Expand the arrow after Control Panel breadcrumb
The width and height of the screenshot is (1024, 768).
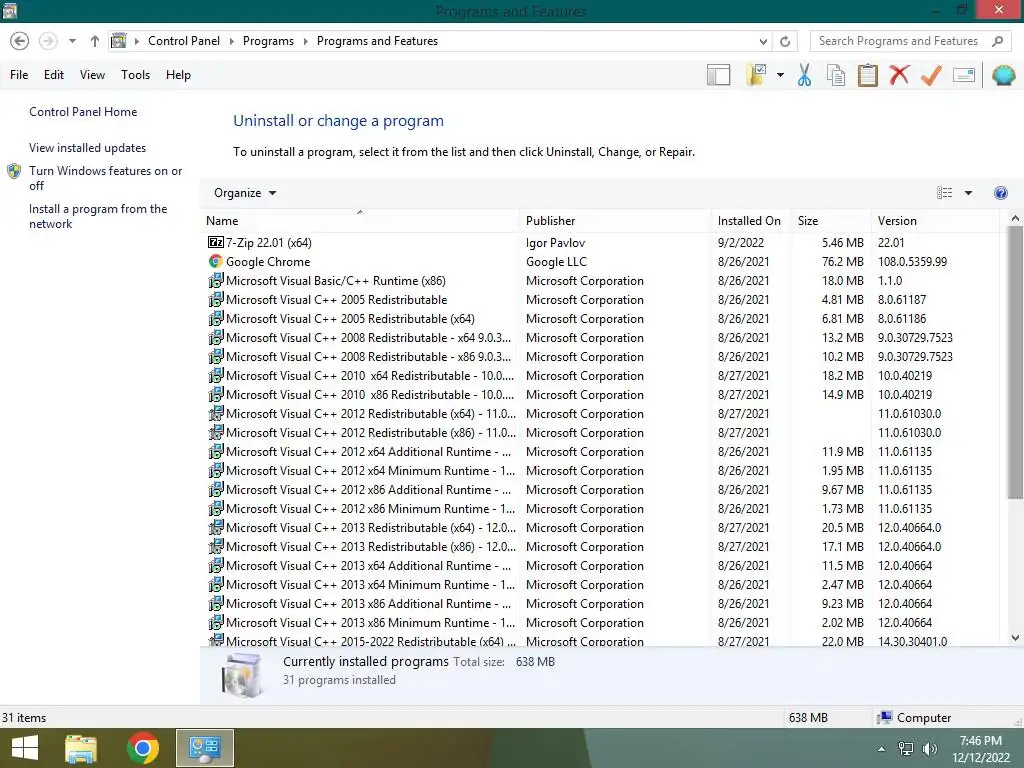coord(231,41)
